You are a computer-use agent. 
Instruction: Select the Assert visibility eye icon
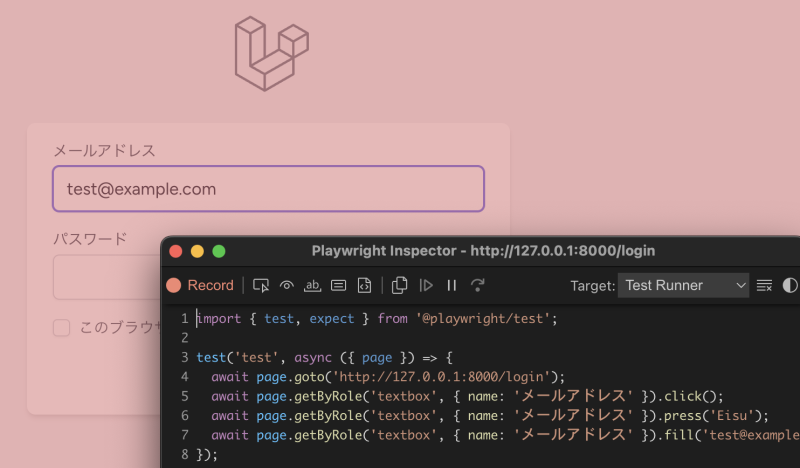point(287,285)
